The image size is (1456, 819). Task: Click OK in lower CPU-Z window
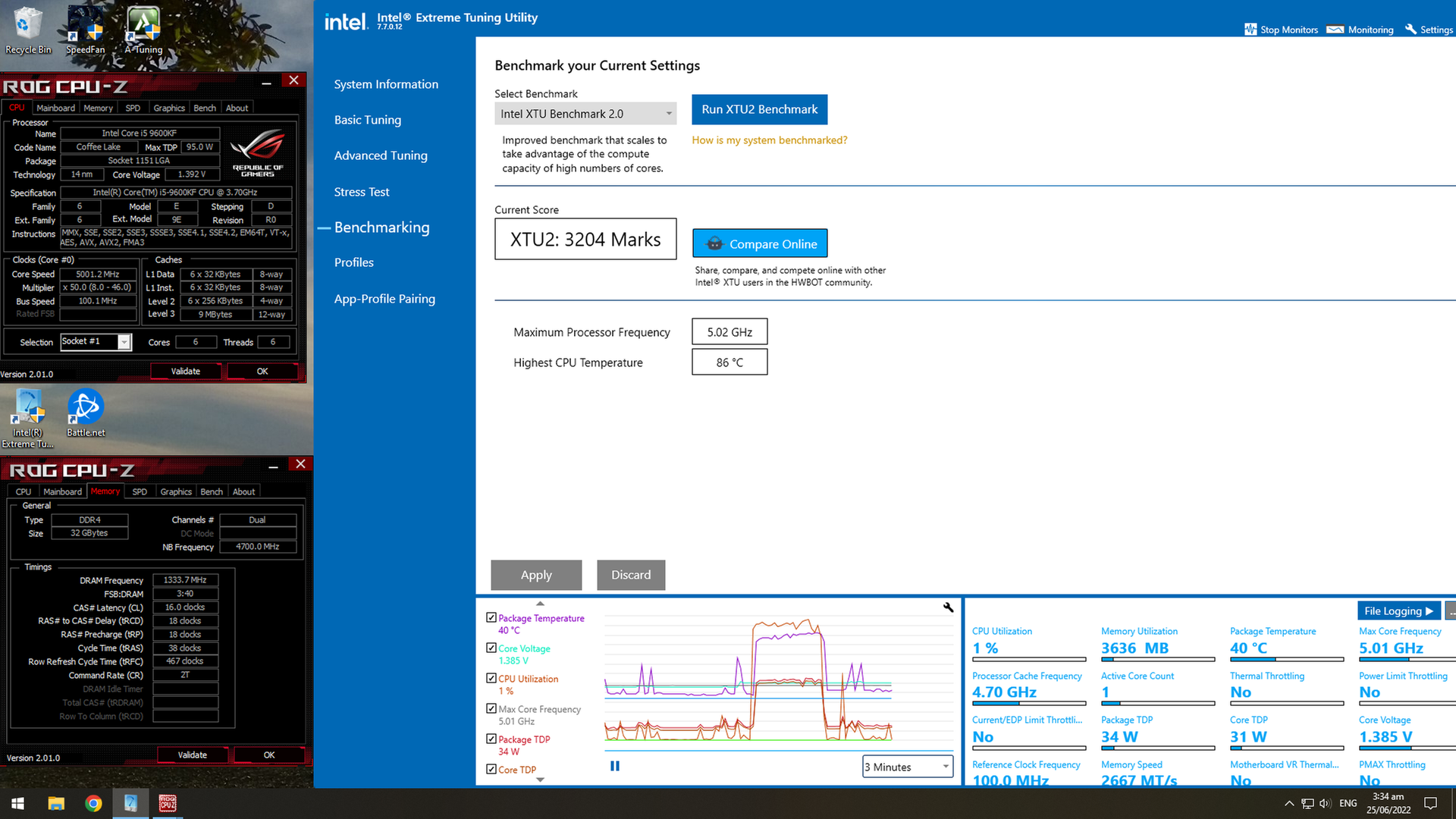tap(269, 755)
